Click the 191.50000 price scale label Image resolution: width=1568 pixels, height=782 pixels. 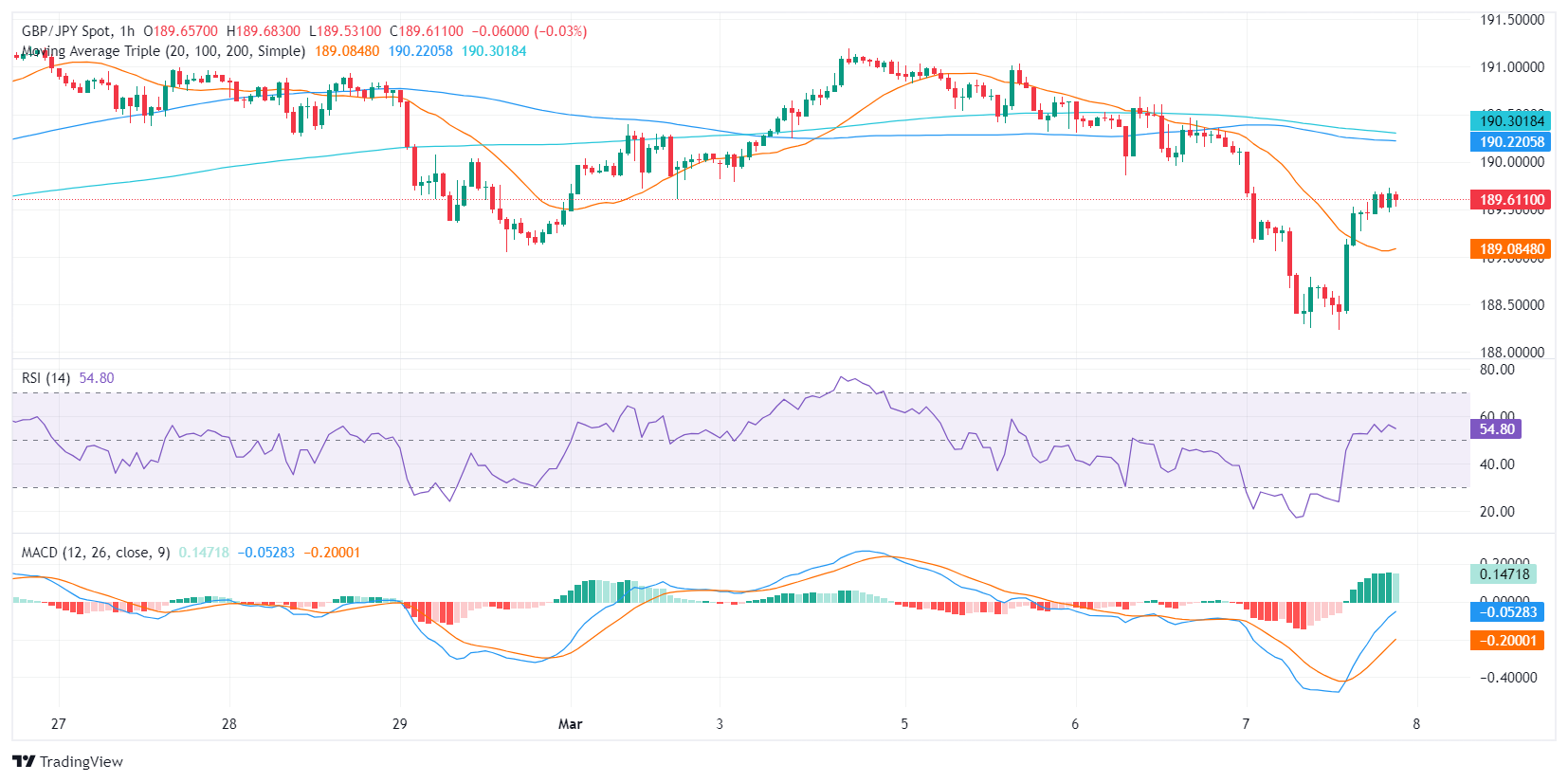click(x=1512, y=20)
